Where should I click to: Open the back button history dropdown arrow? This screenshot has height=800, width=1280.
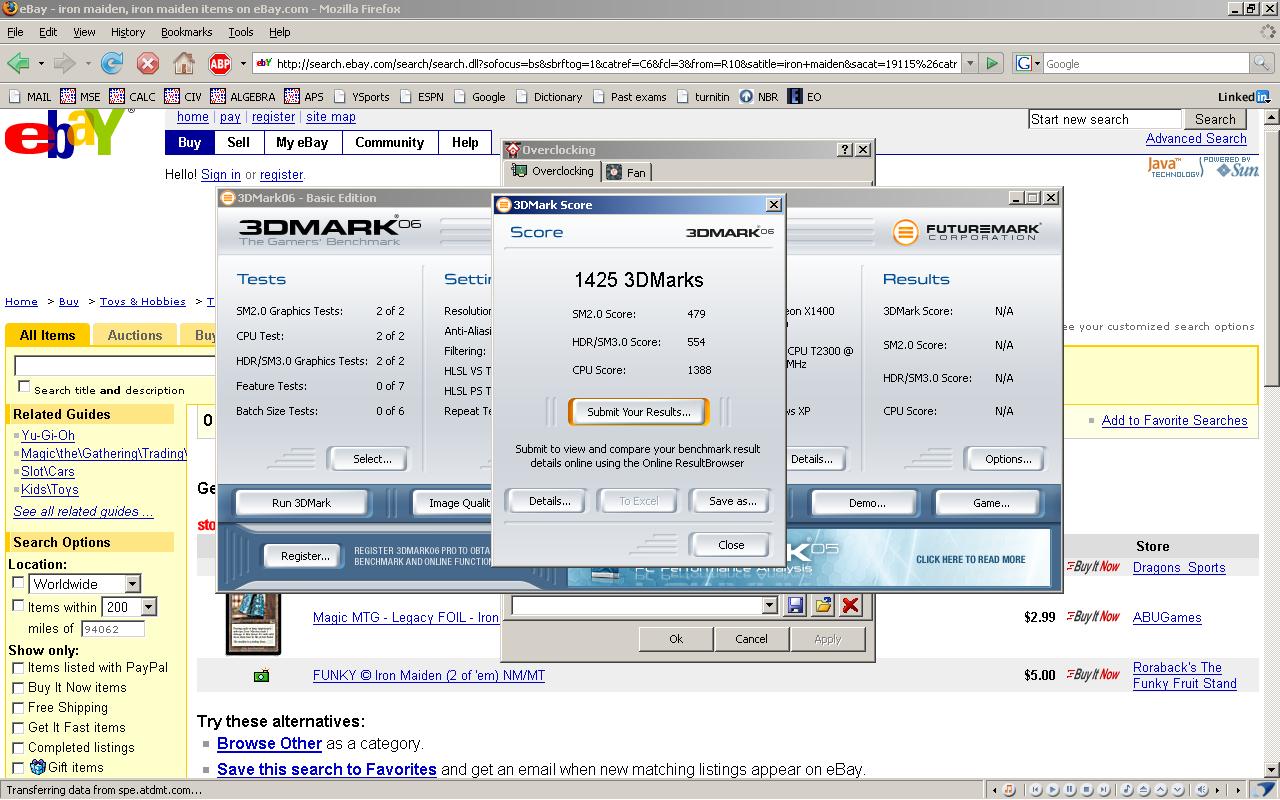point(41,63)
